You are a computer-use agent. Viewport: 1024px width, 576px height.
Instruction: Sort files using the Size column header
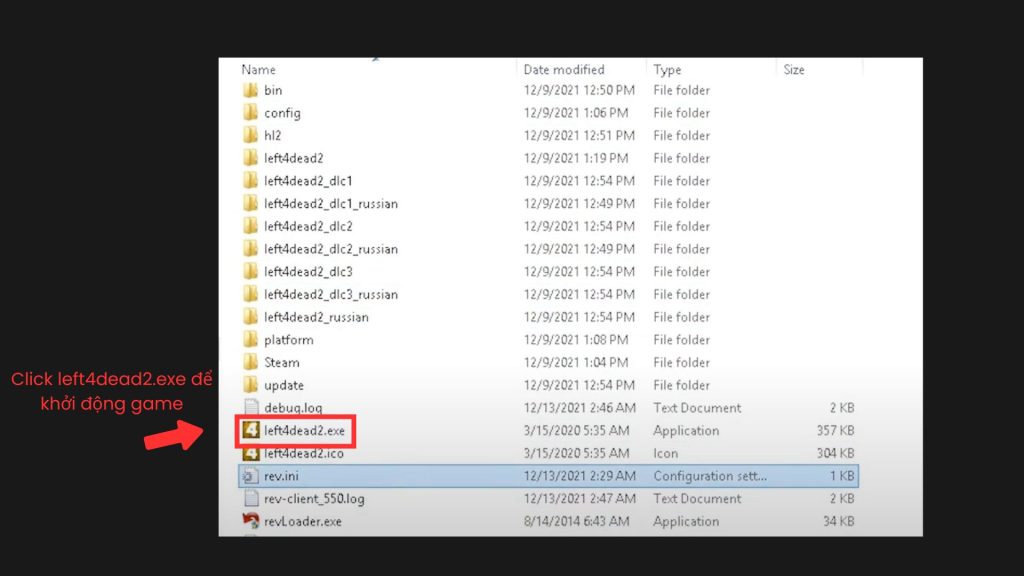794,70
